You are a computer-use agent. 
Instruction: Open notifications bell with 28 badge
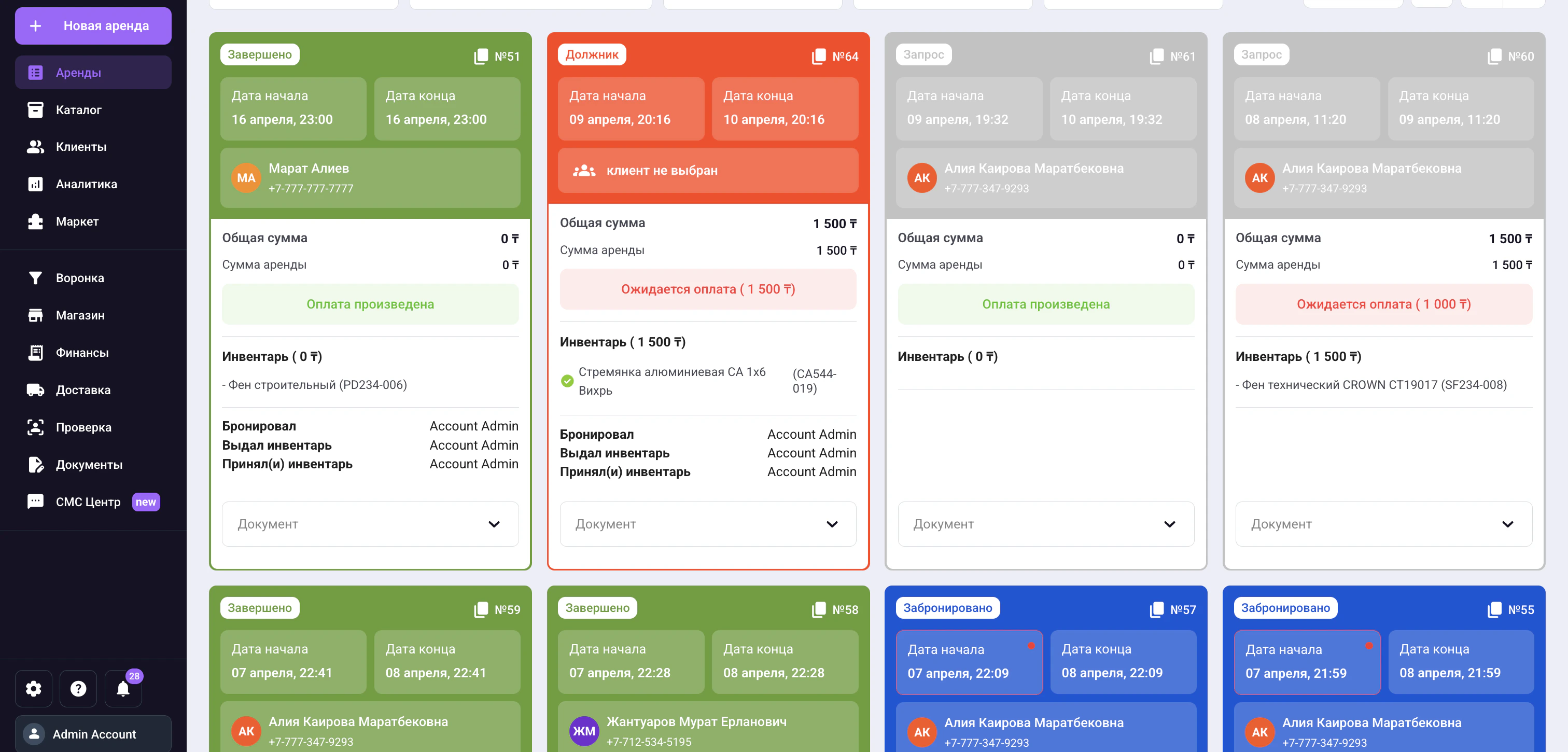click(123, 689)
